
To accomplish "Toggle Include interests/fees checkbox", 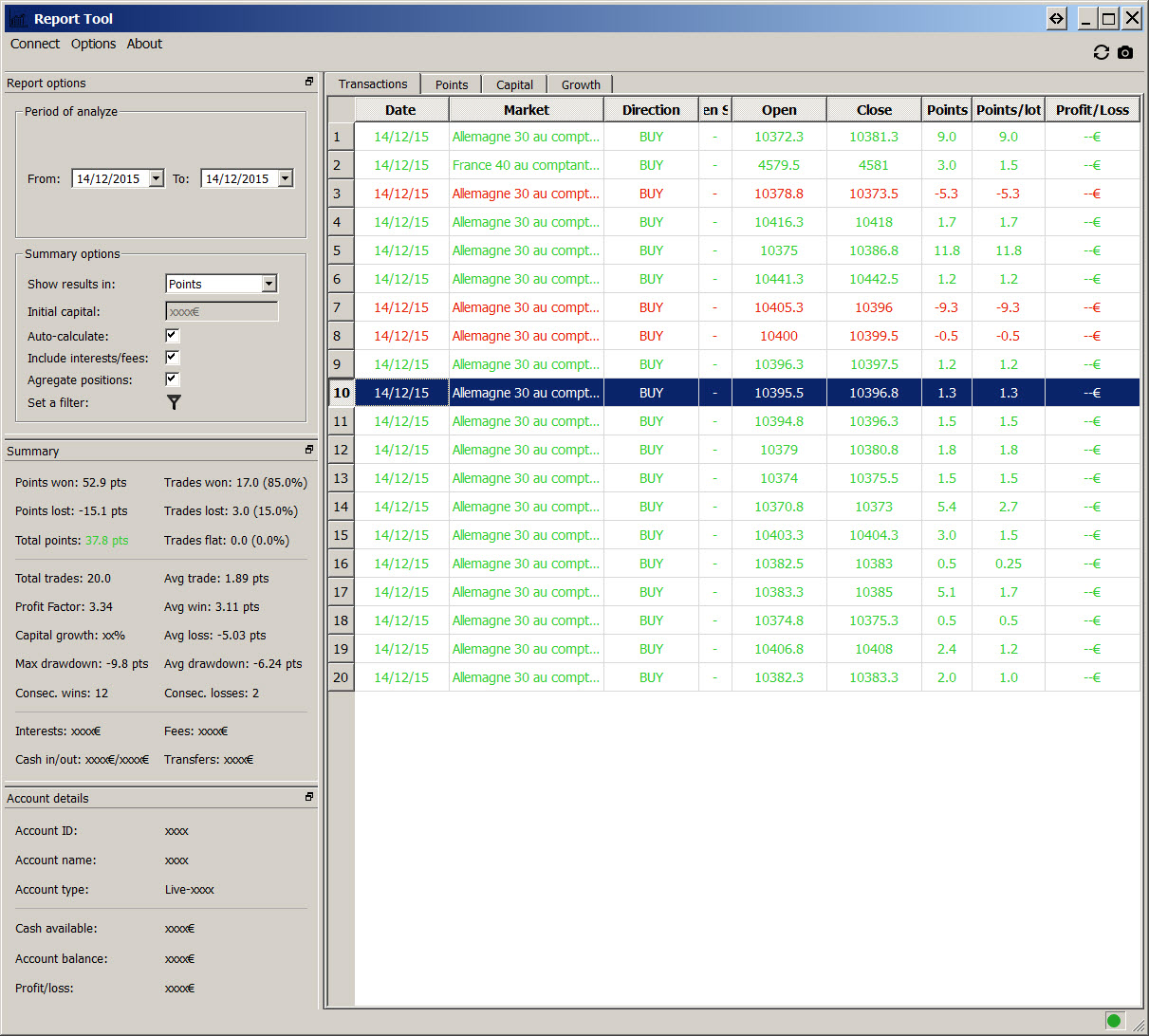I will pos(172,358).
